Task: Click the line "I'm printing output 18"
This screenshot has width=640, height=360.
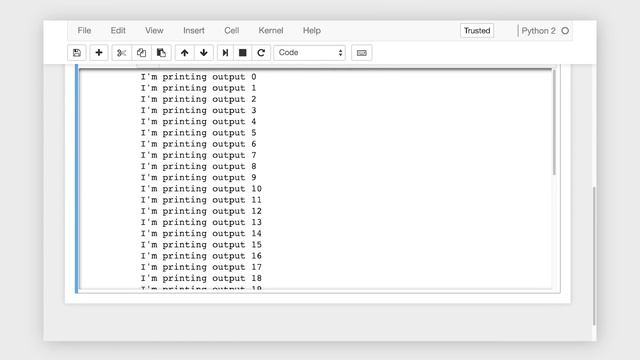Action: 201,278
